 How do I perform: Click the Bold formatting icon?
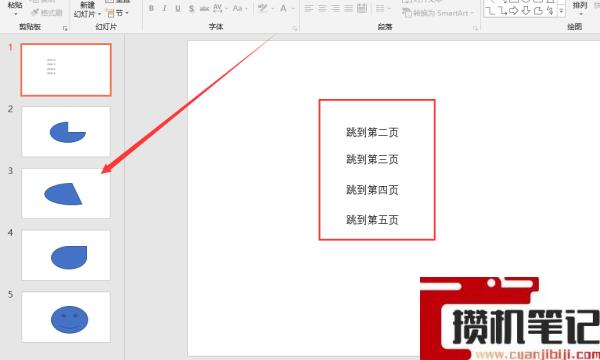151,8
